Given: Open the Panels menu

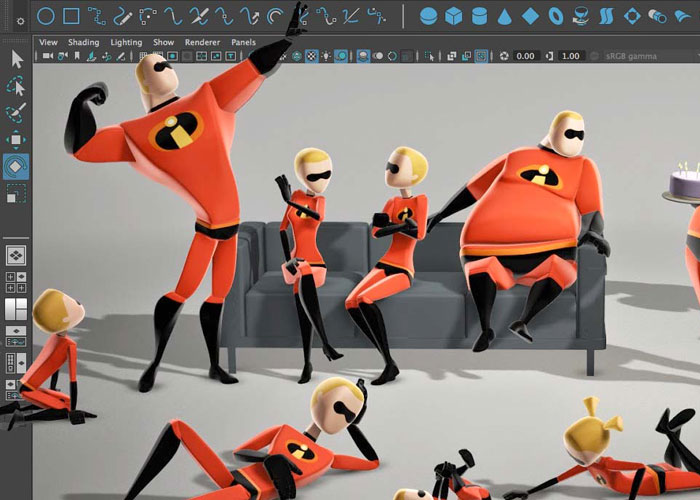Looking at the screenshot, I should [243, 42].
